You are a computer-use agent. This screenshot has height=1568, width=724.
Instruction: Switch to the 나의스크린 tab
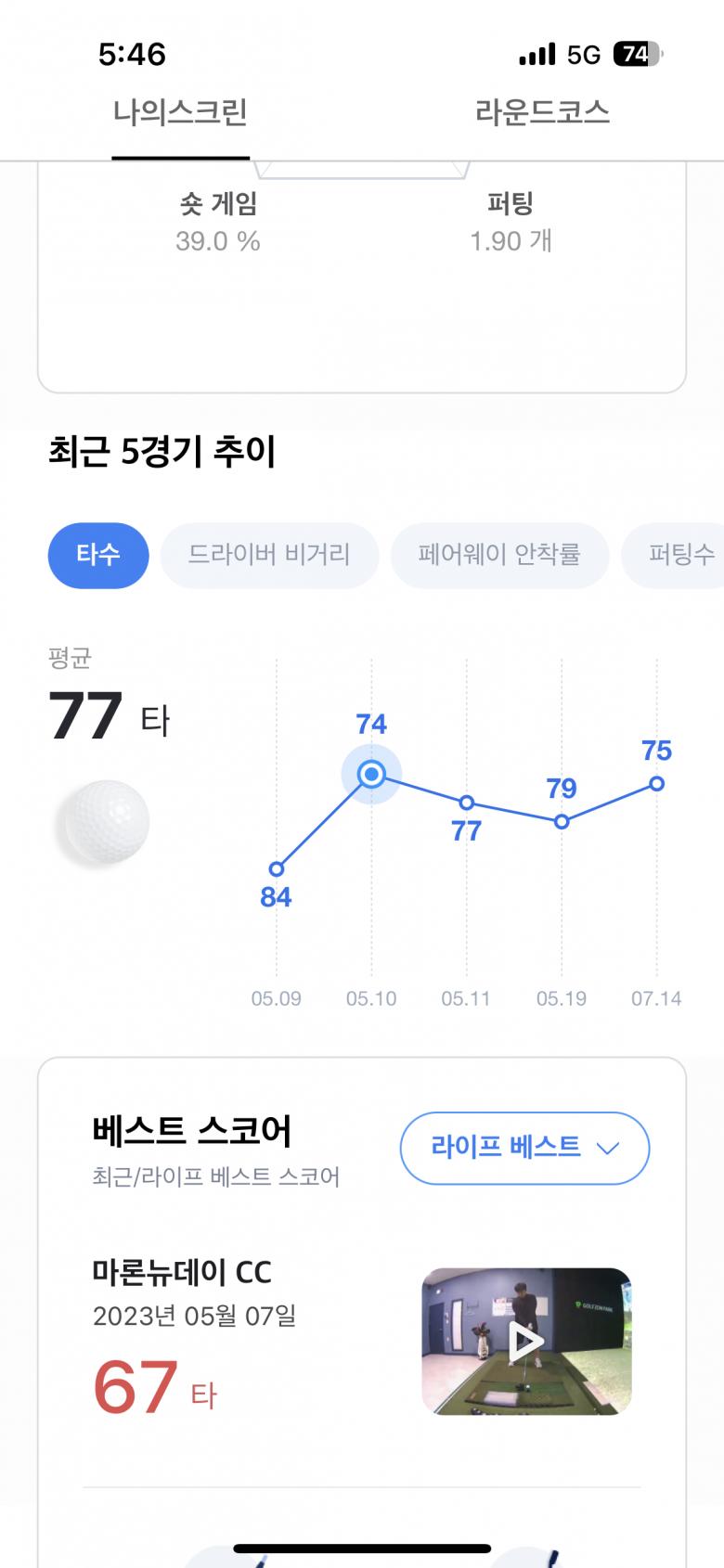[x=180, y=113]
